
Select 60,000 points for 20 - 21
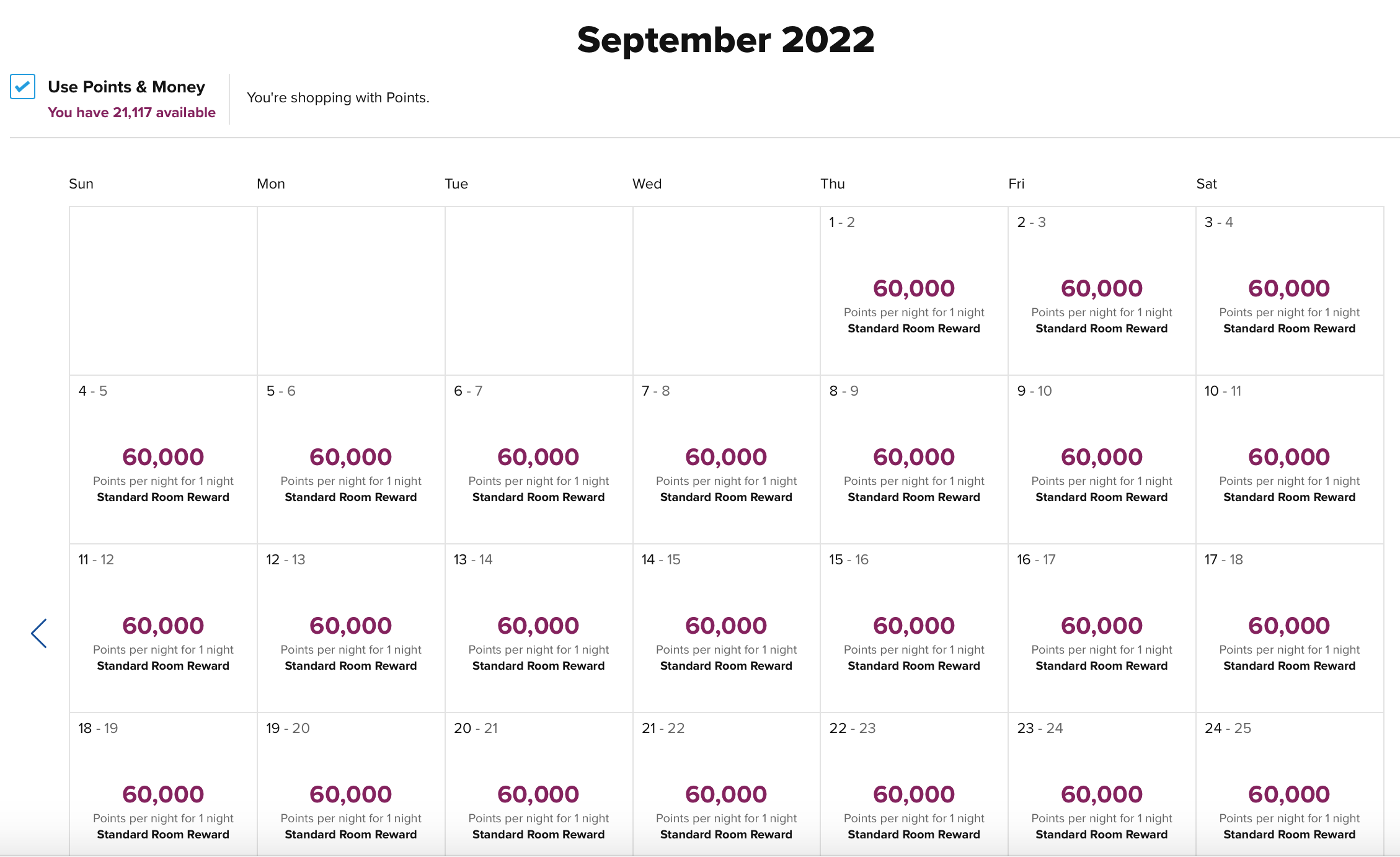coord(538,795)
